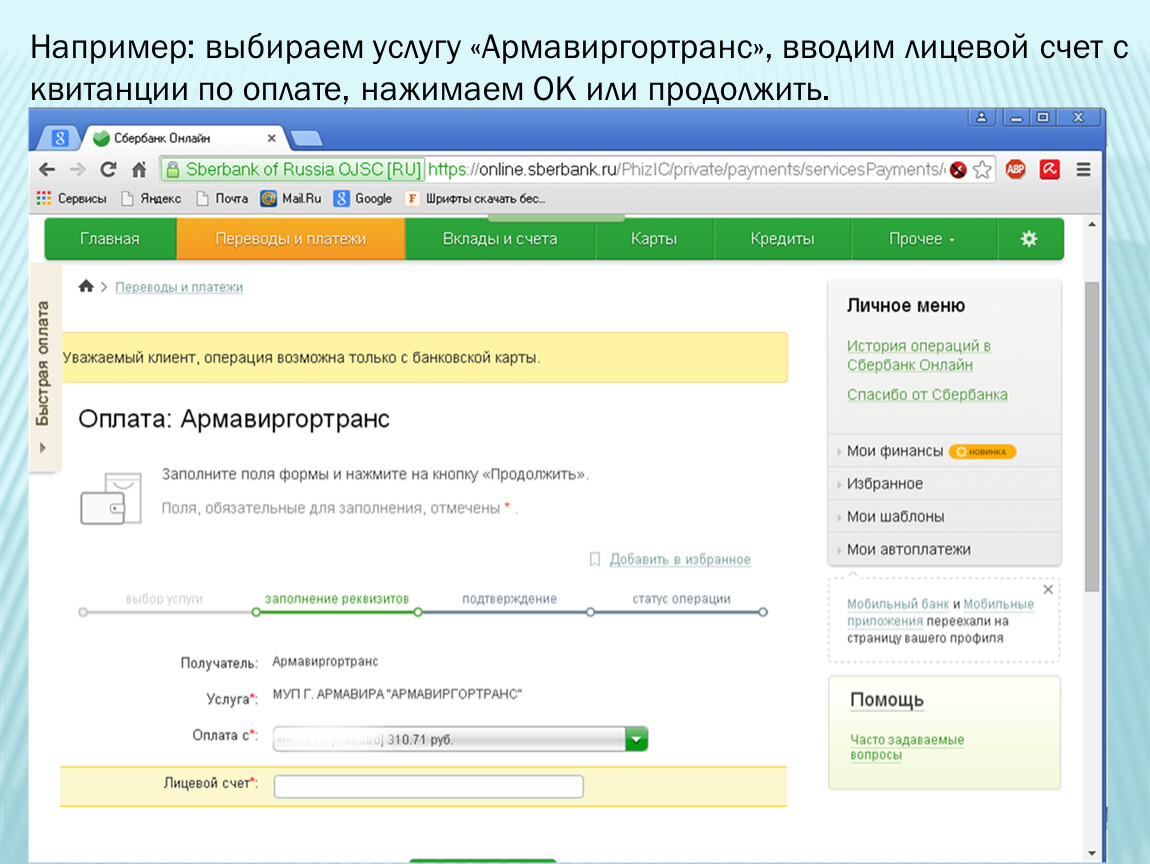Open the Спасибо от Сбербанка link
Viewport: 1150px width, 864px height.
click(x=927, y=395)
